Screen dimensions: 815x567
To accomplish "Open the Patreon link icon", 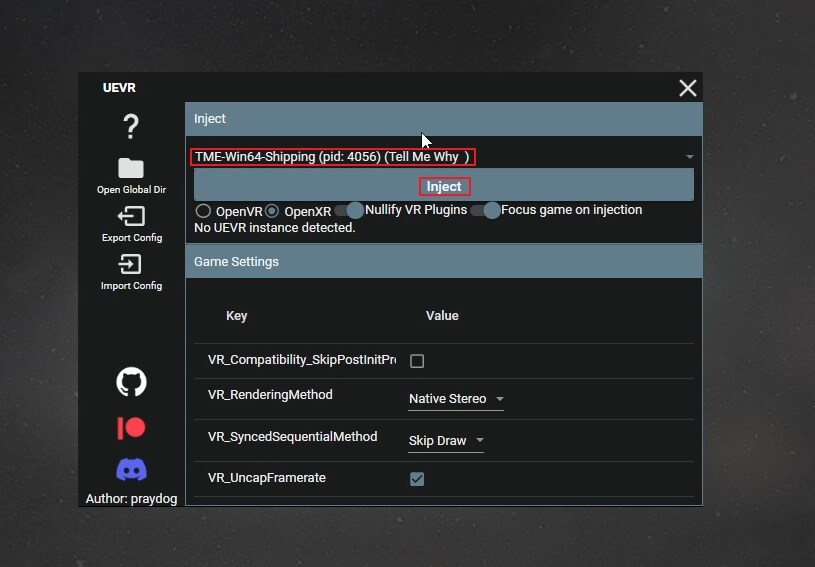I will [131, 427].
